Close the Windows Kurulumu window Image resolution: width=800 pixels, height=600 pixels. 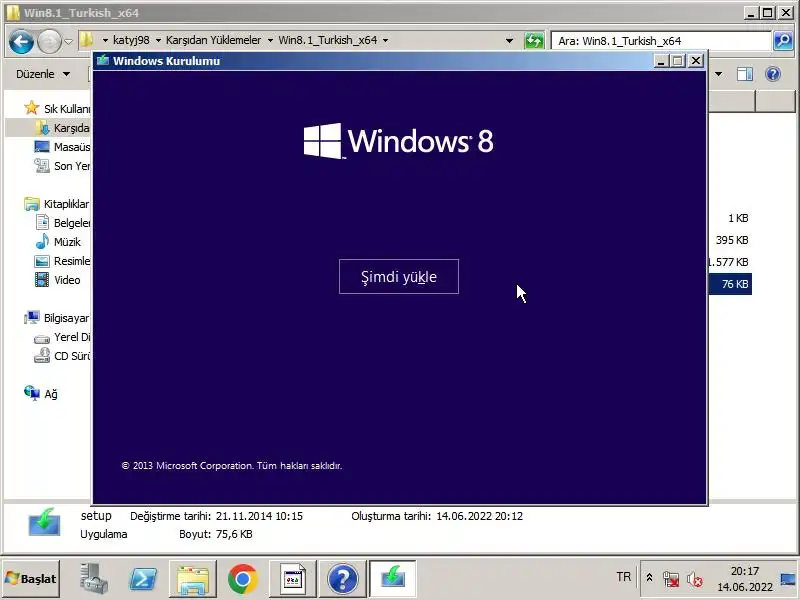696,61
